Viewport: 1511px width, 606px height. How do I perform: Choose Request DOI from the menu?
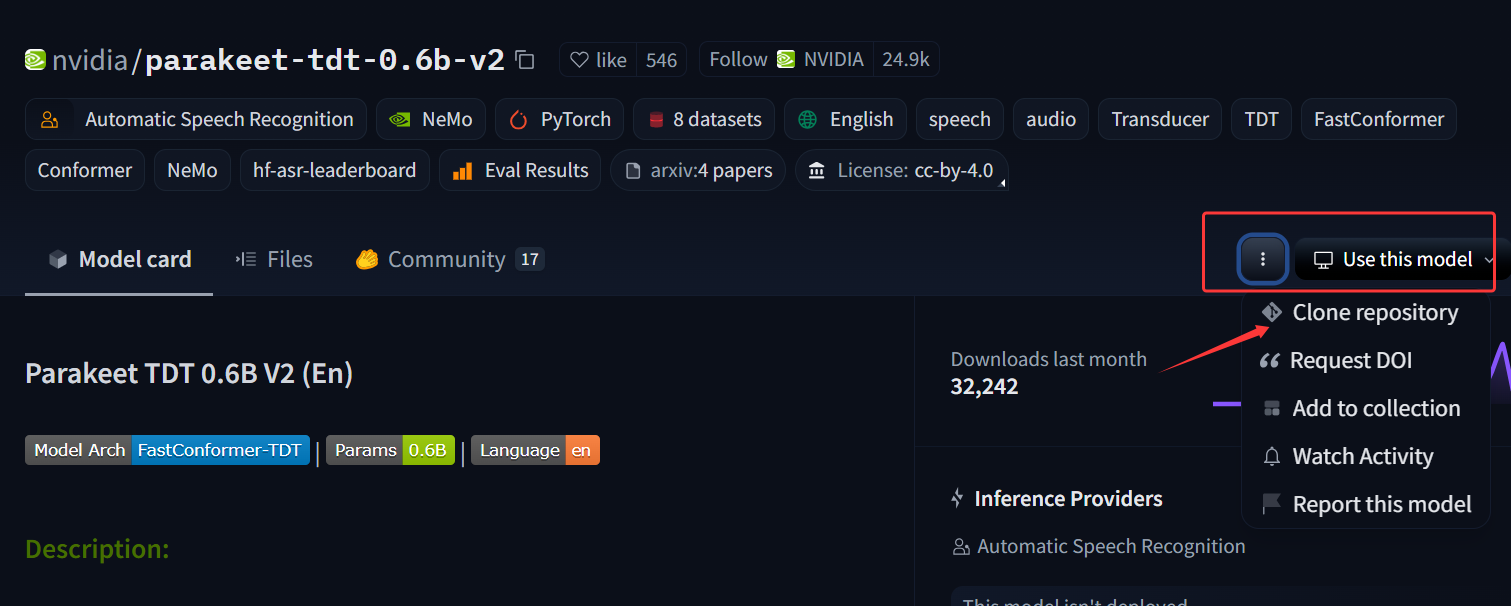coord(1366,360)
